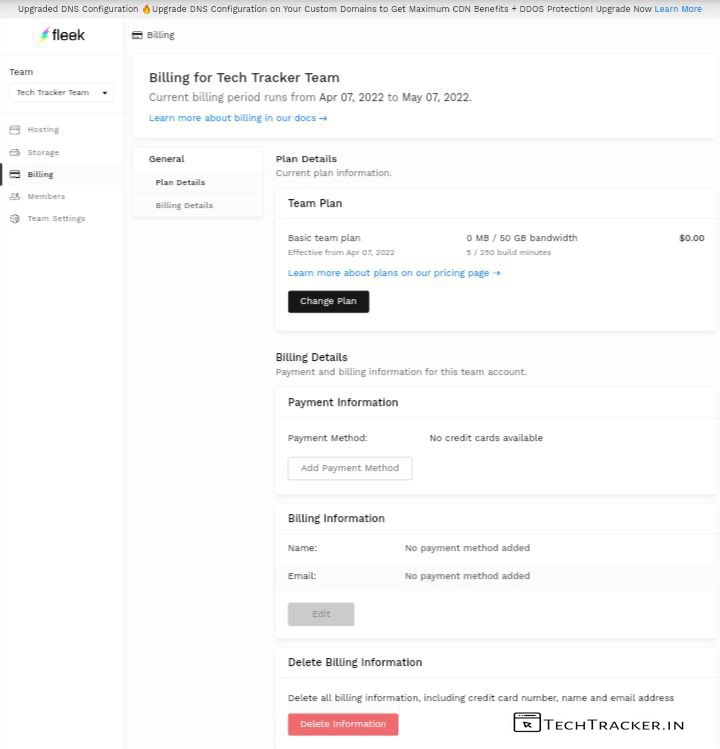Select Plan Details in the General menu
Image resolution: width=720 pixels, height=749 pixels.
point(180,183)
